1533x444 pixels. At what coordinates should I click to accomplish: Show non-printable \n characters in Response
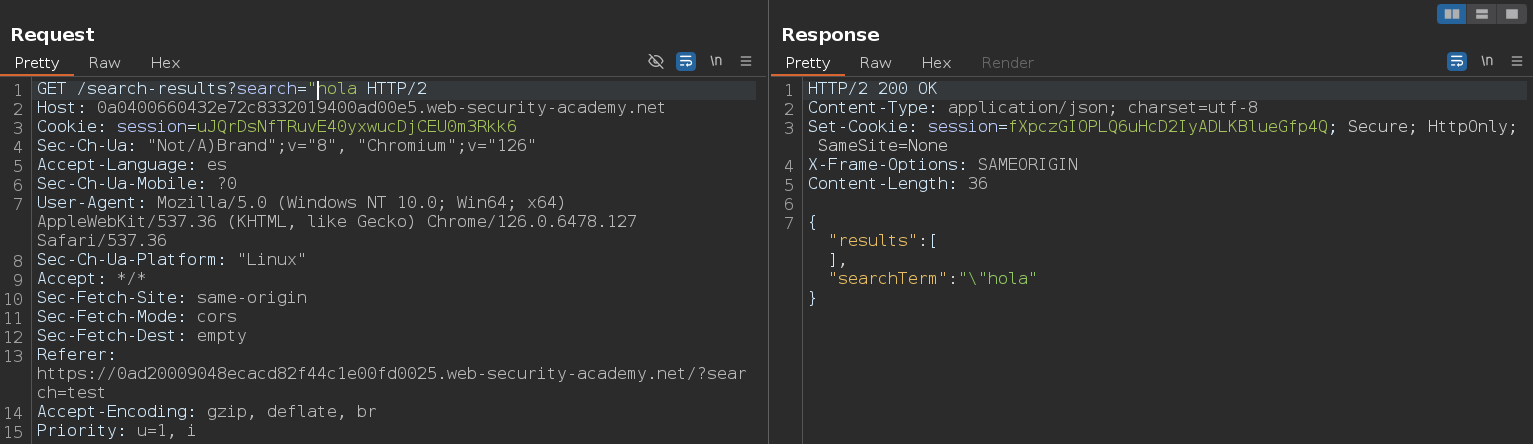[x=1487, y=61]
